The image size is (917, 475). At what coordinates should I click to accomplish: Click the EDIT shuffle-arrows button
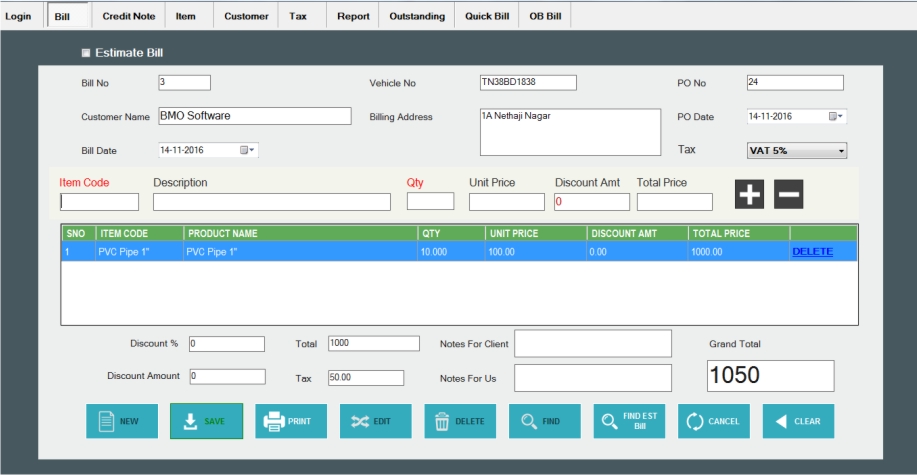tap(375, 421)
